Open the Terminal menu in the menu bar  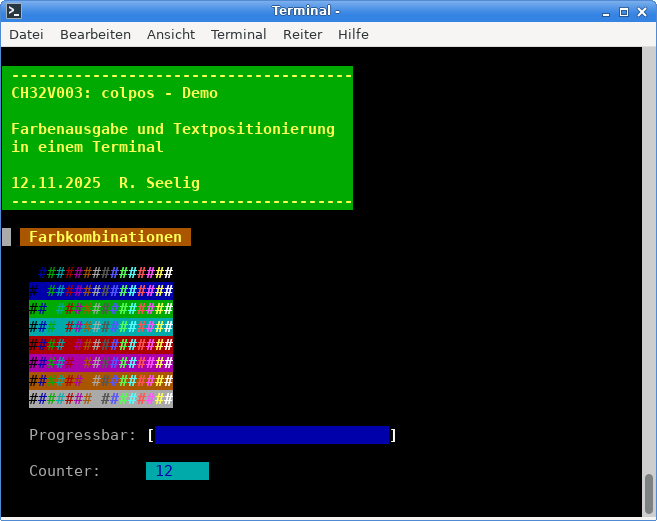click(238, 34)
